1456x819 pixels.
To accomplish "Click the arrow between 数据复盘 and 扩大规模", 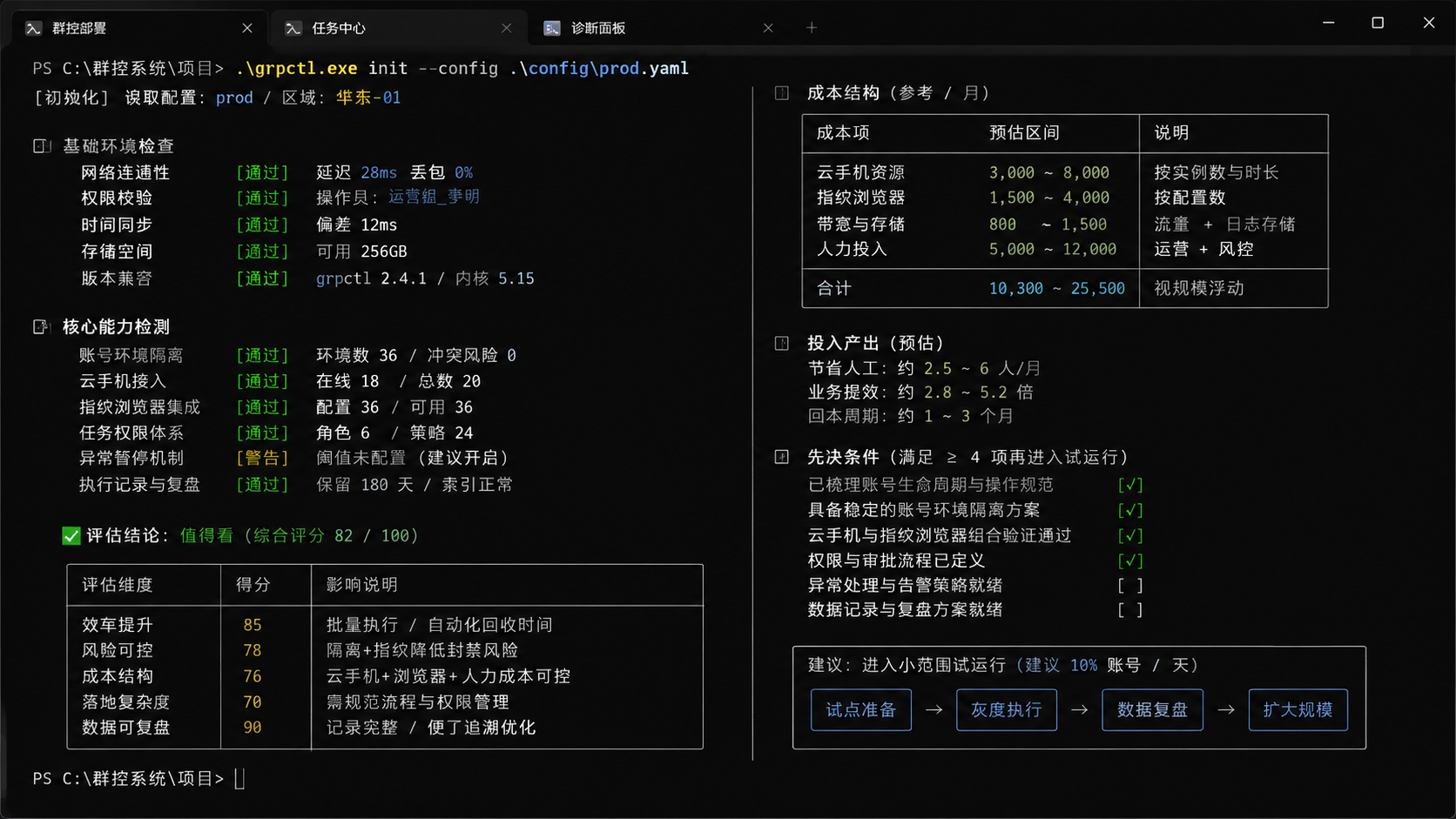I will [1226, 709].
